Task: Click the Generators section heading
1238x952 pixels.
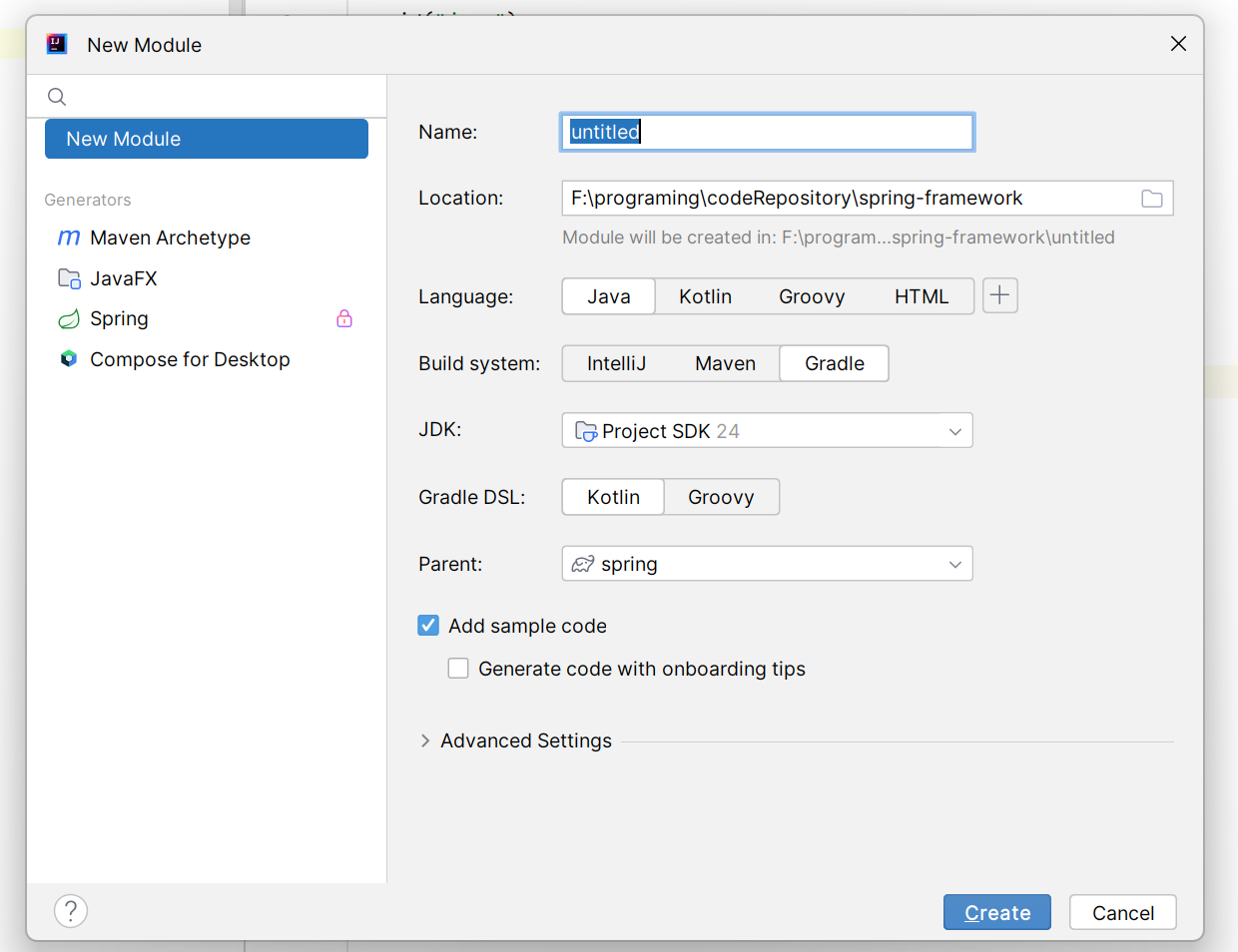Action: coord(88,200)
